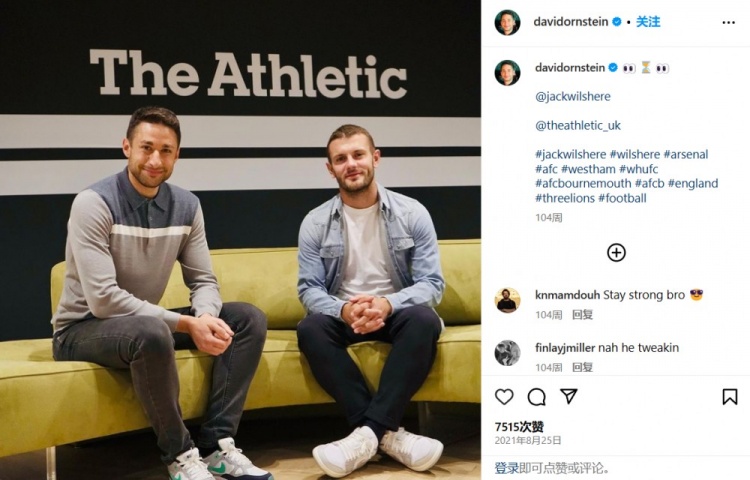Click header davidornstein profile avatar
This screenshot has height=480, width=750.
[x=507, y=22]
